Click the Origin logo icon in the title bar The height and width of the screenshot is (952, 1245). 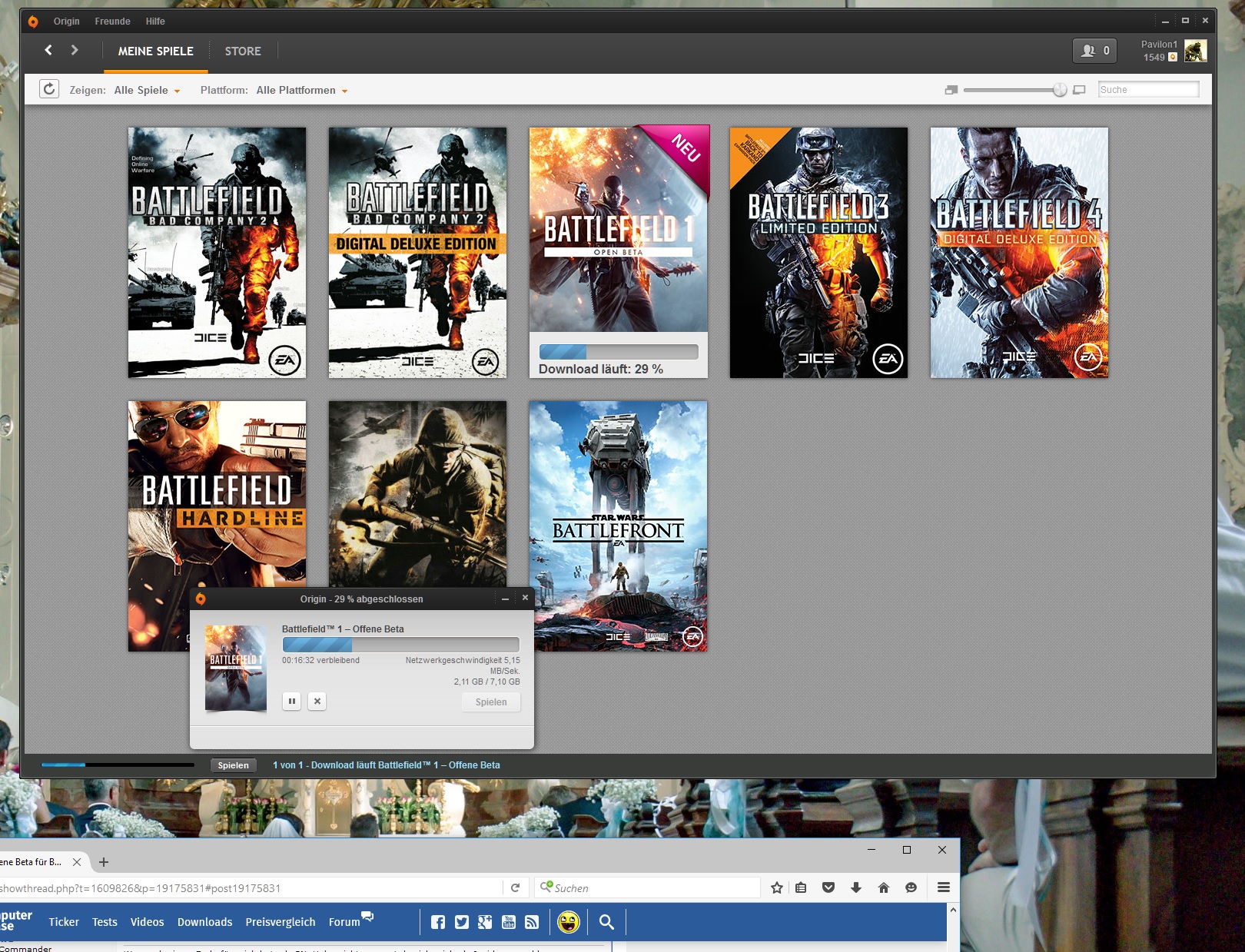coord(33,22)
